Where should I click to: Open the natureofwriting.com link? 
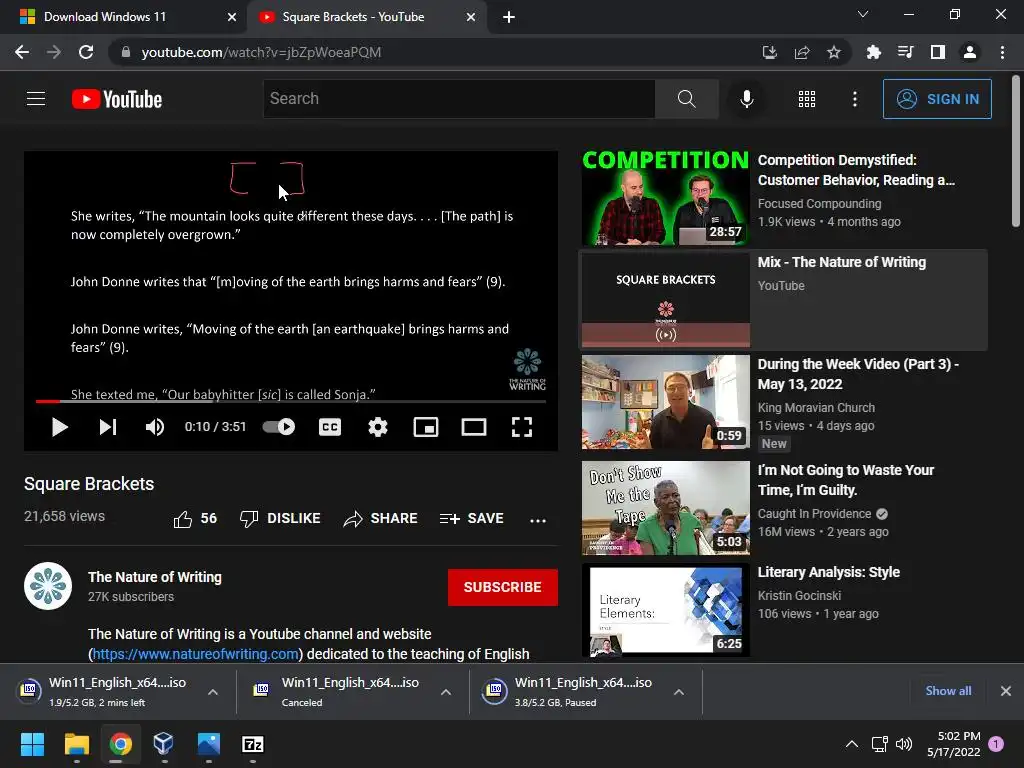[195, 654]
